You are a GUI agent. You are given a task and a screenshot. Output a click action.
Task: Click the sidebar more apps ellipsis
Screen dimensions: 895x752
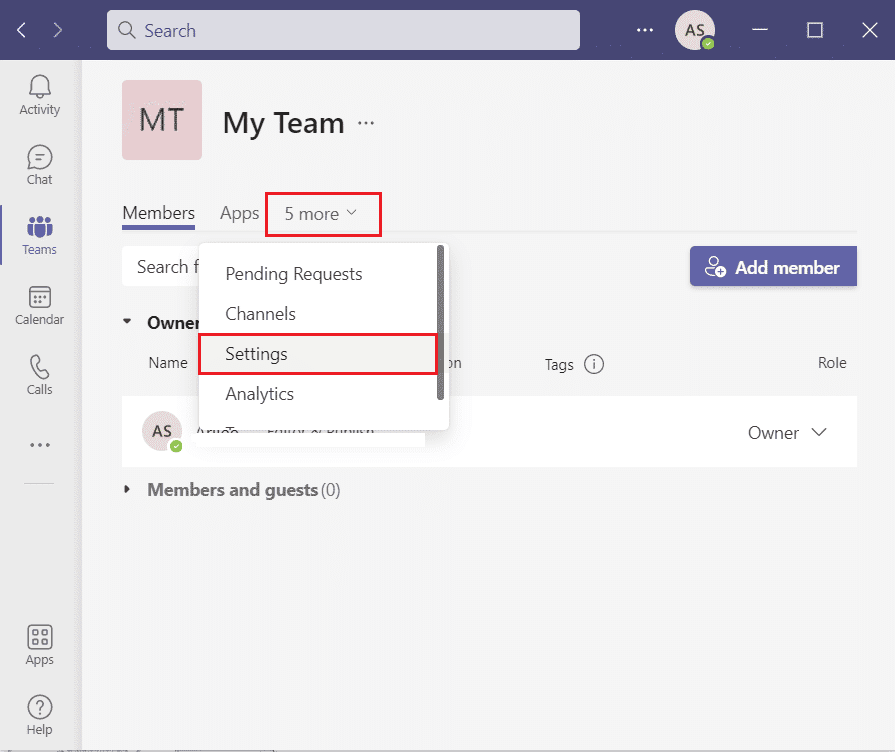[39, 445]
